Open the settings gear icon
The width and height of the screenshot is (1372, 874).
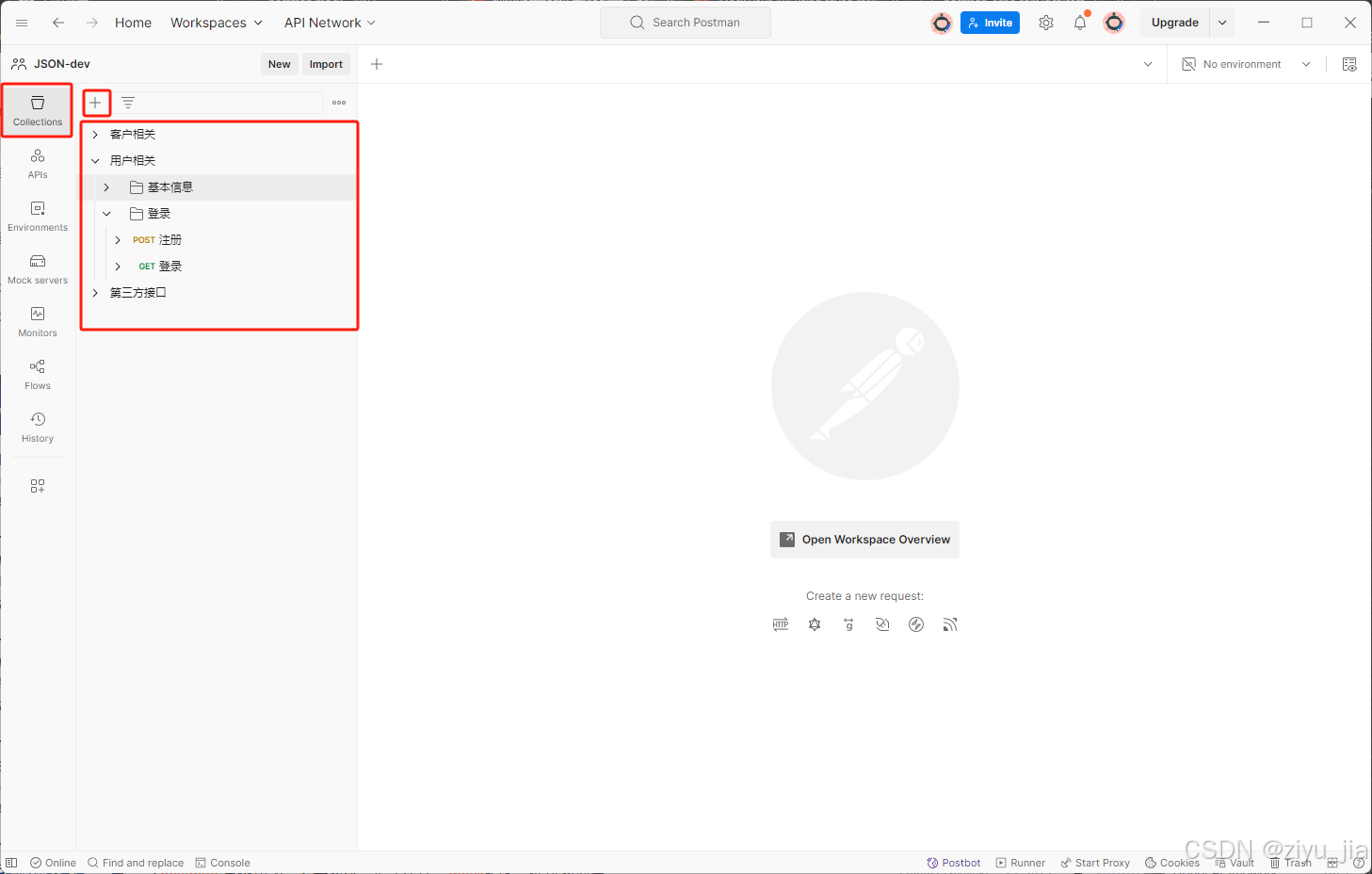pos(1046,23)
